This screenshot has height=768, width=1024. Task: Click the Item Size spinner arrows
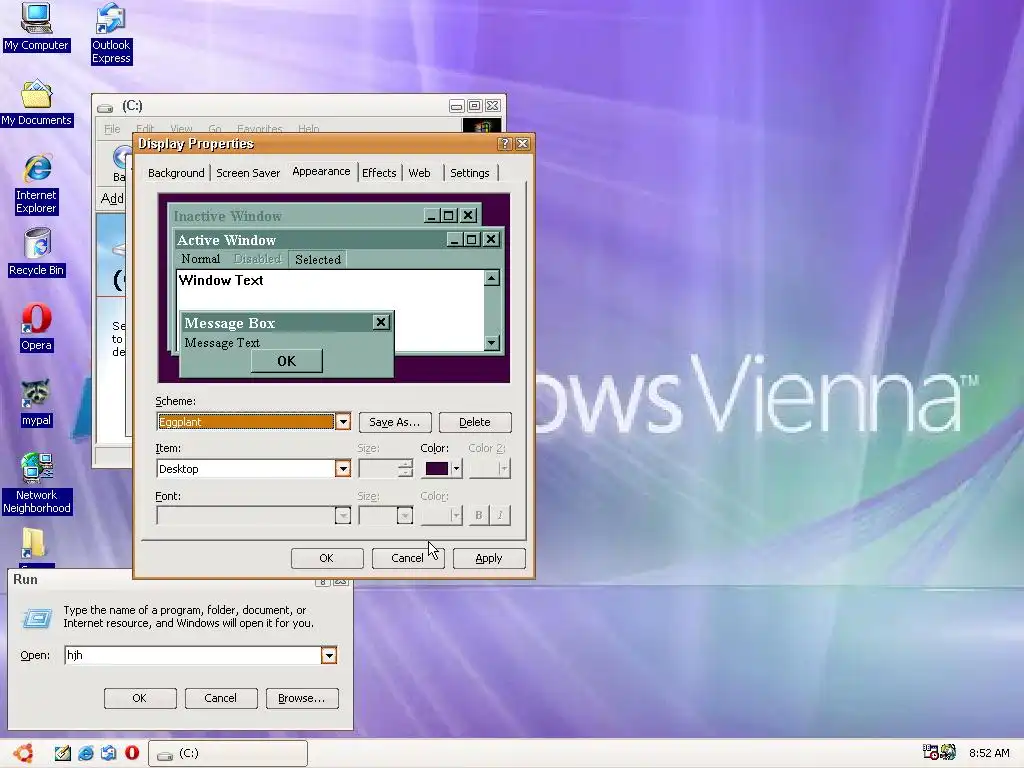click(406, 468)
